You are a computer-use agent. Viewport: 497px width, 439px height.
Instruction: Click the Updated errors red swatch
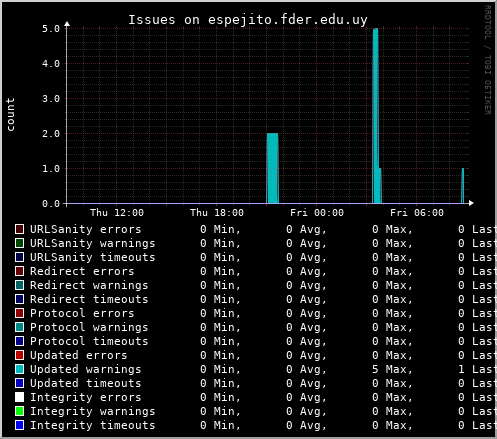[20, 355]
